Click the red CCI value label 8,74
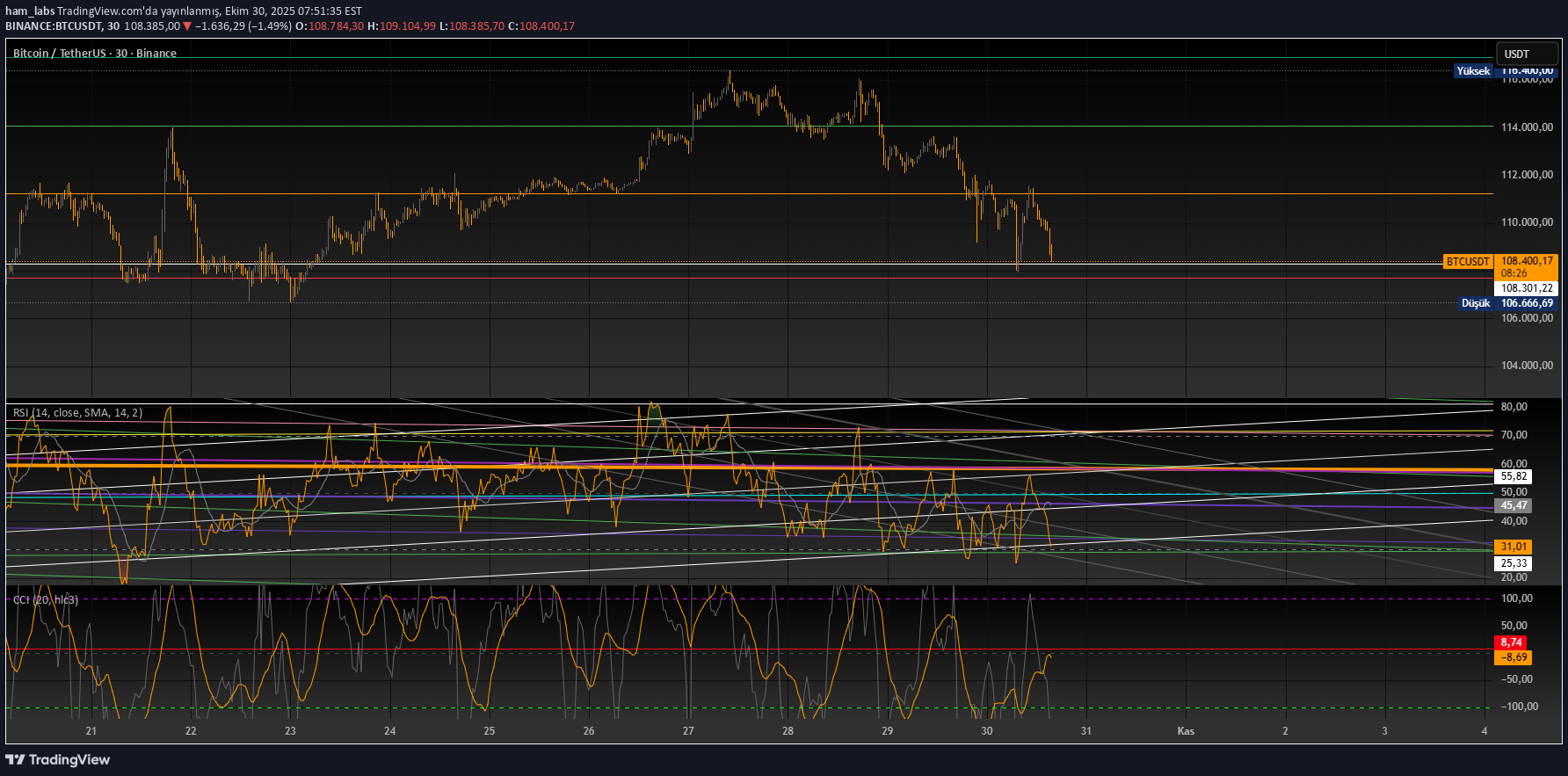 pyautogui.click(x=1511, y=642)
